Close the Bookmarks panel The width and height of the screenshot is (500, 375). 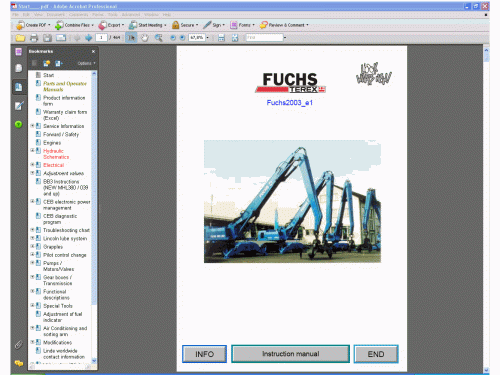point(93,51)
